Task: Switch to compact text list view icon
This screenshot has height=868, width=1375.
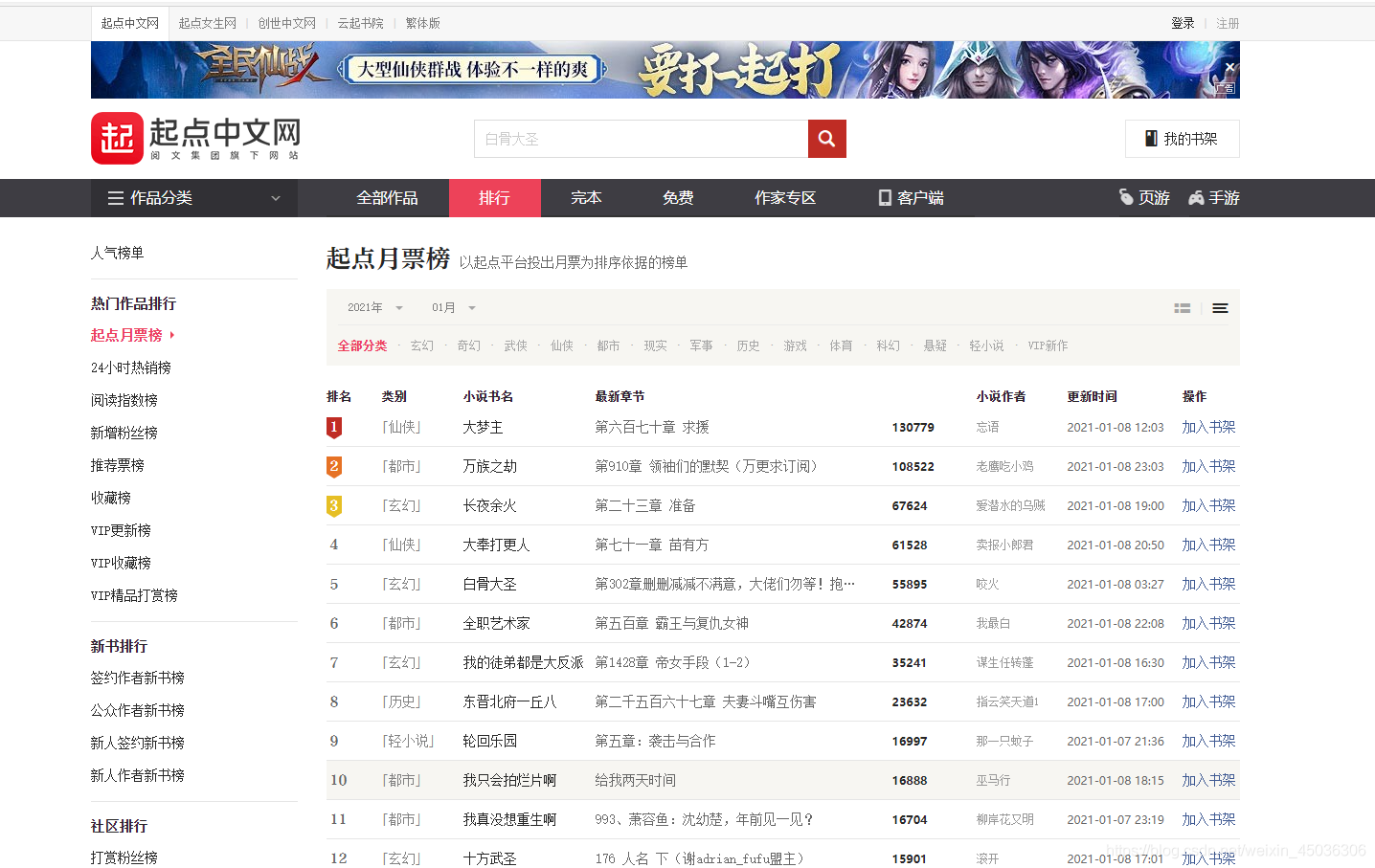Action: tap(1220, 308)
